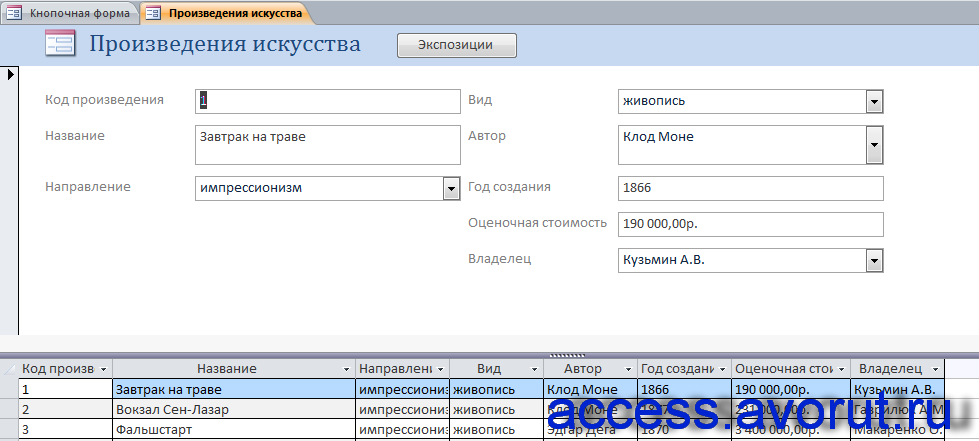Screen dimensions: 979x441
Task: Click the code cell with value 2
Action: point(66,410)
